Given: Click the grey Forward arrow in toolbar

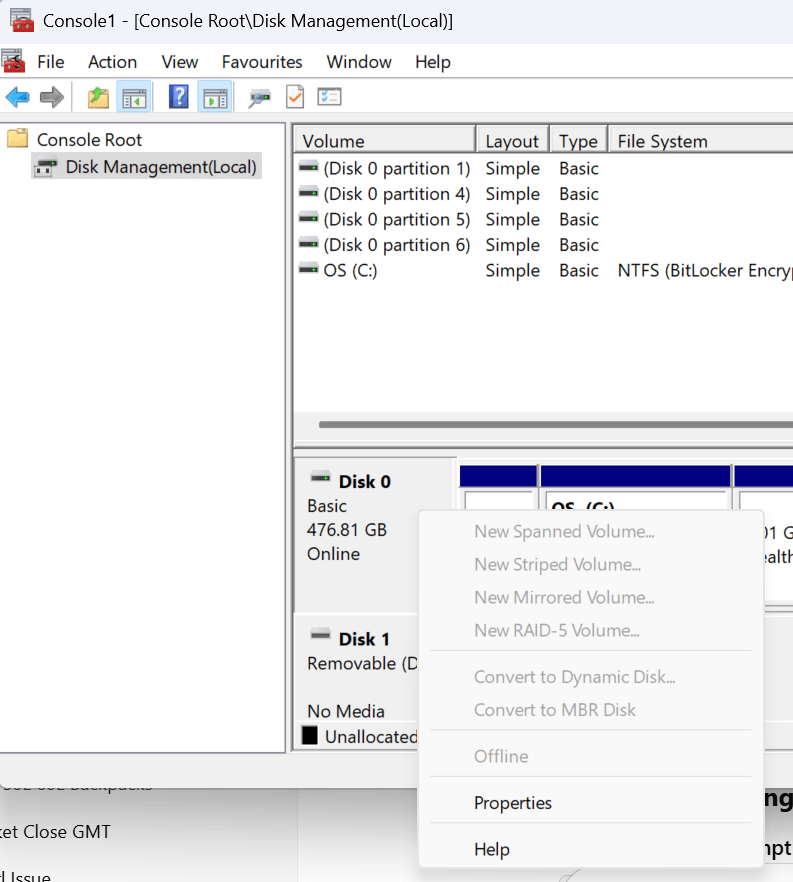Looking at the screenshot, I should pos(52,97).
